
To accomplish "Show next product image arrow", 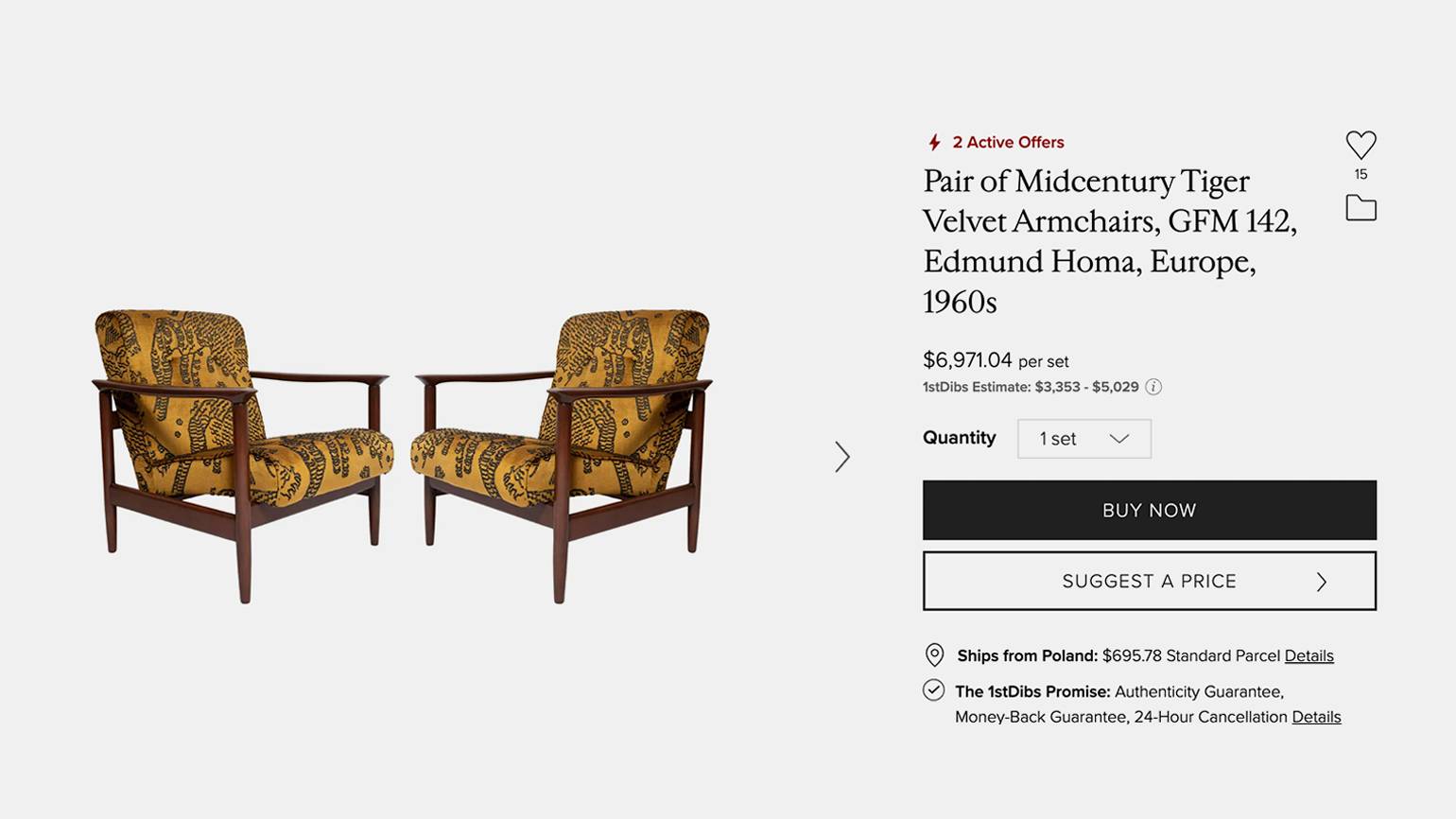I will click(841, 457).
